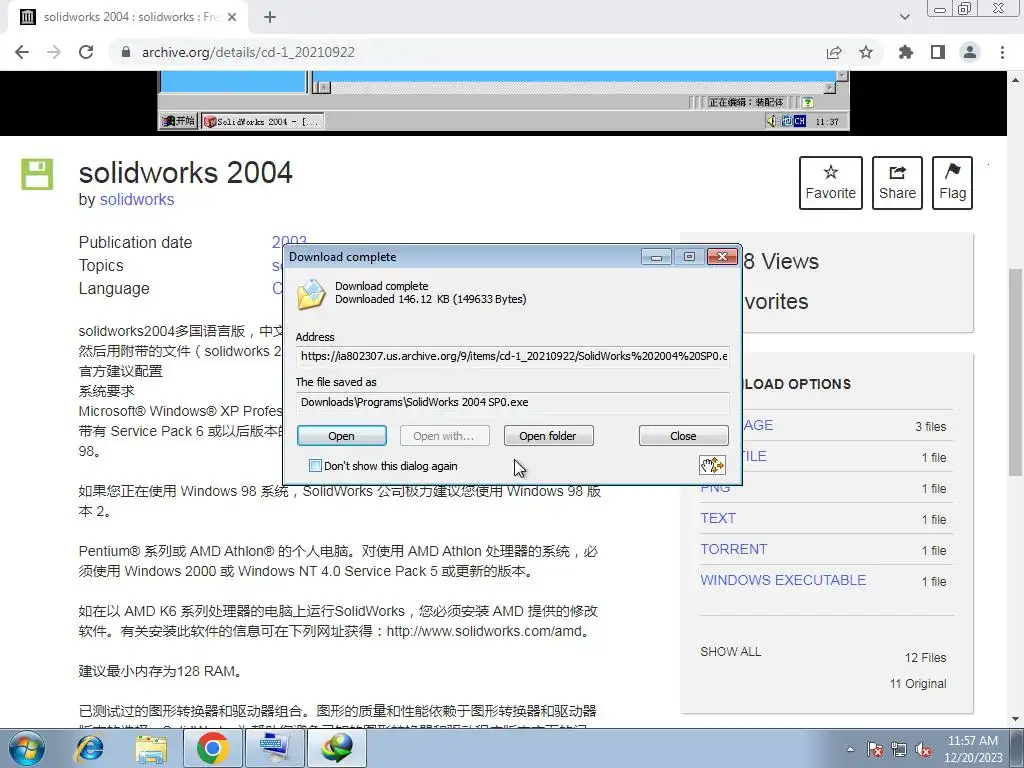Click the drag-and-drop hand icon in dialog
Screen dimensions: 1024x768
click(x=712, y=464)
